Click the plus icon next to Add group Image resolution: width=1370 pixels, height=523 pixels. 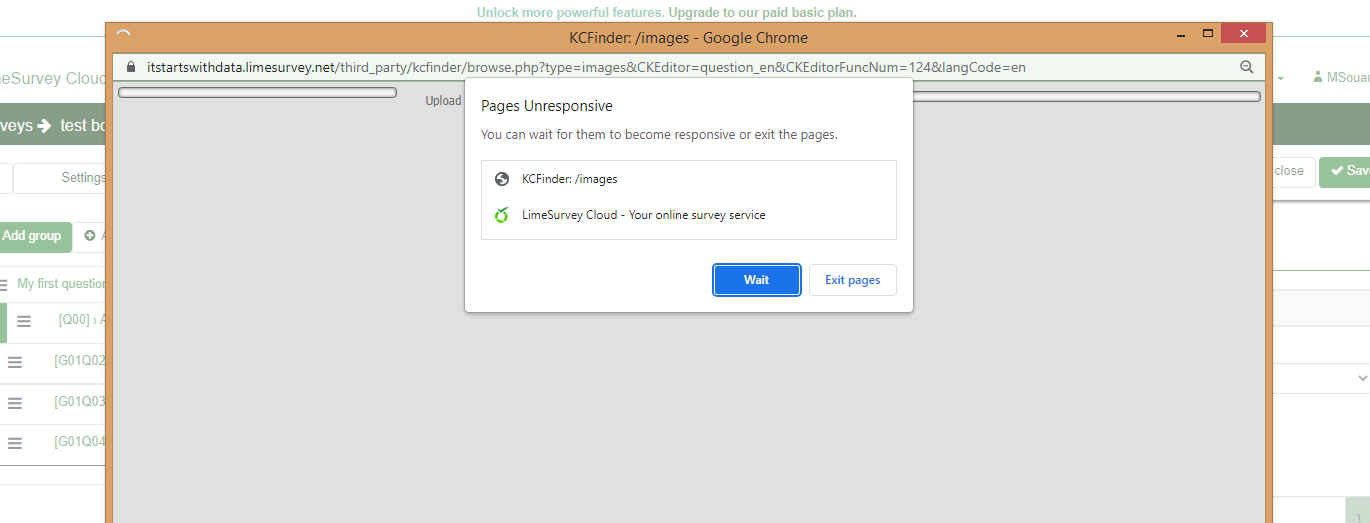click(90, 236)
